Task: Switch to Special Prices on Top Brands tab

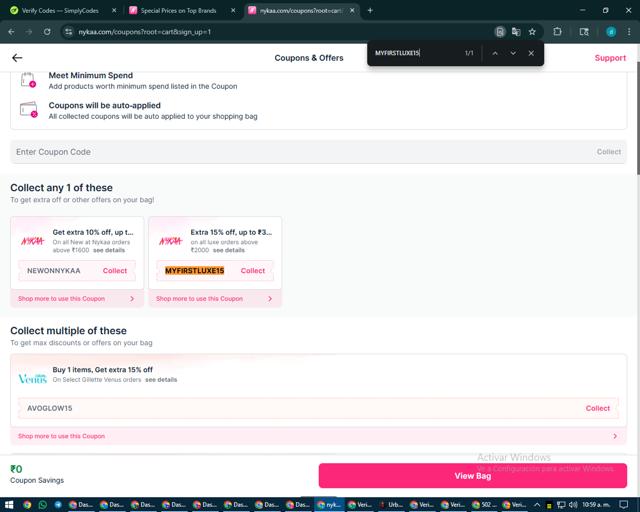Action: 178,11
